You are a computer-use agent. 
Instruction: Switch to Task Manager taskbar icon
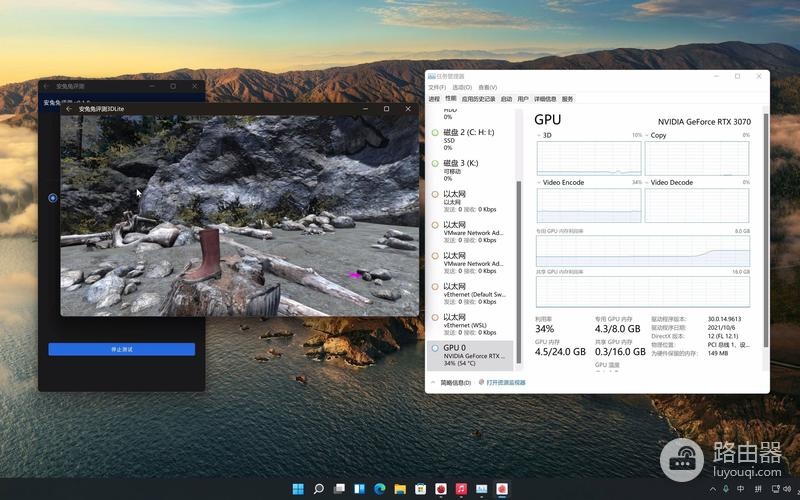(x=482, y=489)
